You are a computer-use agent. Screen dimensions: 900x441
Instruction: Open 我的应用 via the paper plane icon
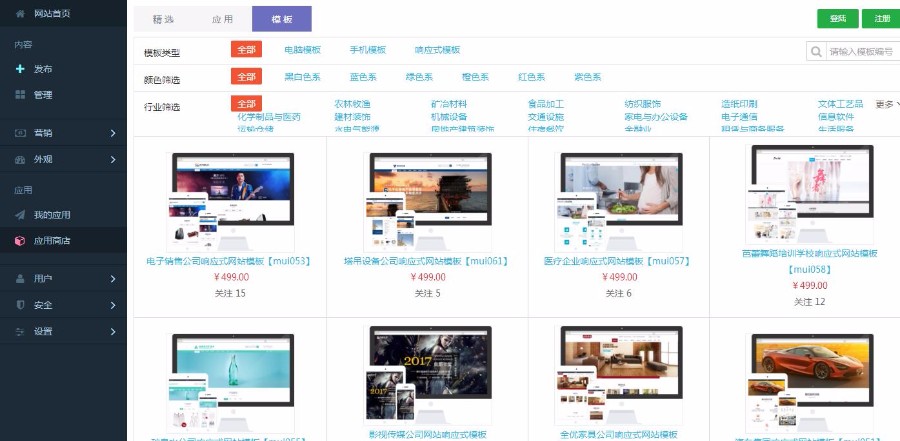click(20, 215)
